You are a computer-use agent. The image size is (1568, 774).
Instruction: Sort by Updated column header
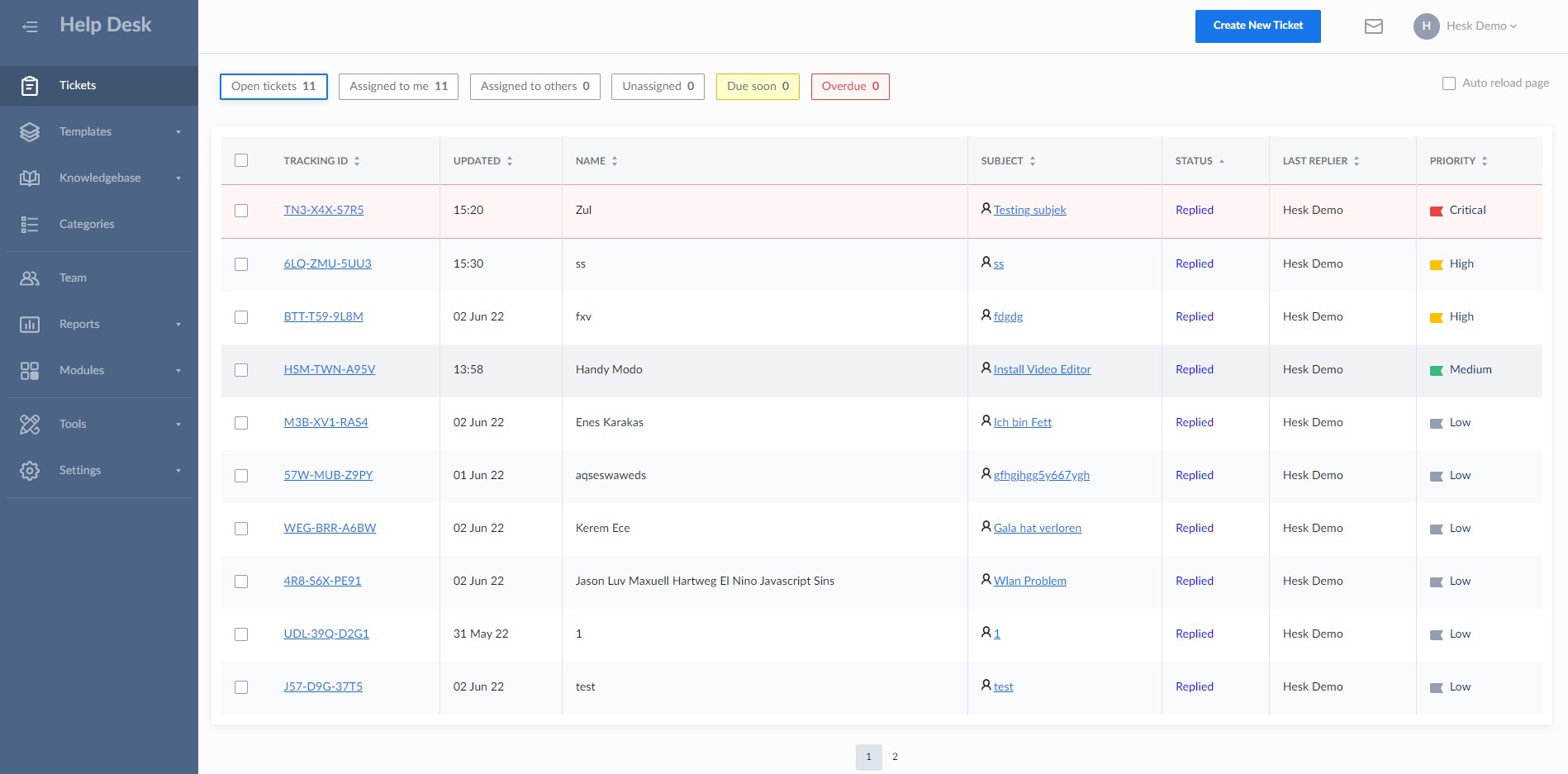click(x=482, y=161)
